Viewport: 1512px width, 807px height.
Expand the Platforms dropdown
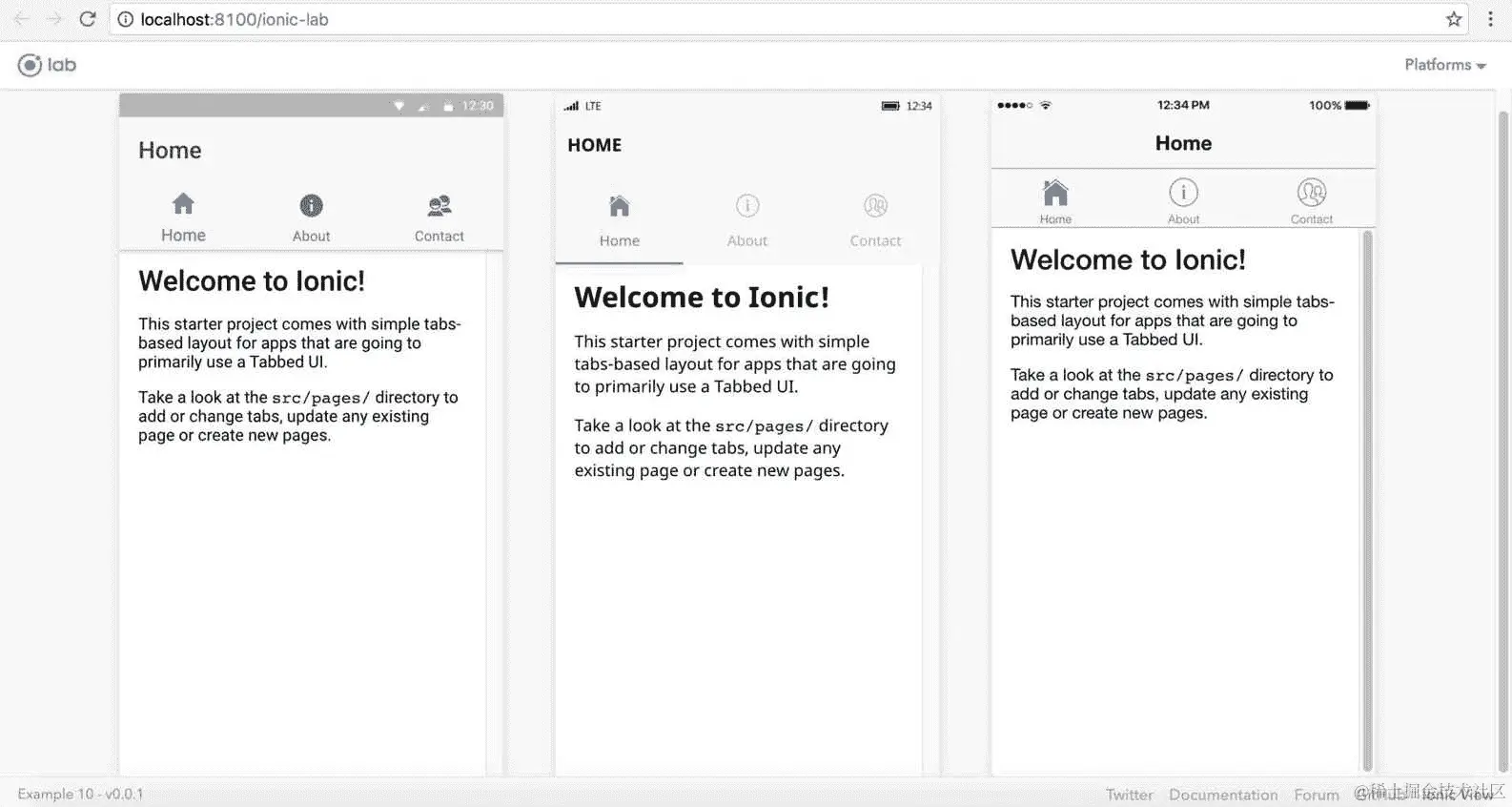click(x=1445, y=65)
